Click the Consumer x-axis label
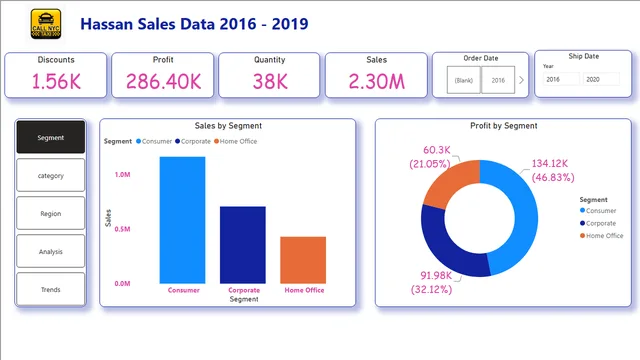 (184, 290)
